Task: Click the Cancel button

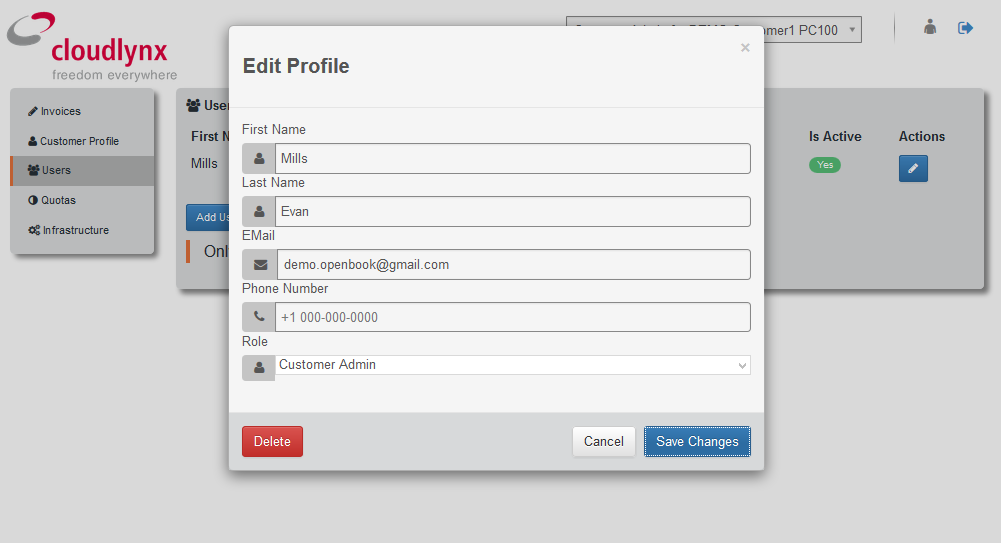Action: point(603,442)
